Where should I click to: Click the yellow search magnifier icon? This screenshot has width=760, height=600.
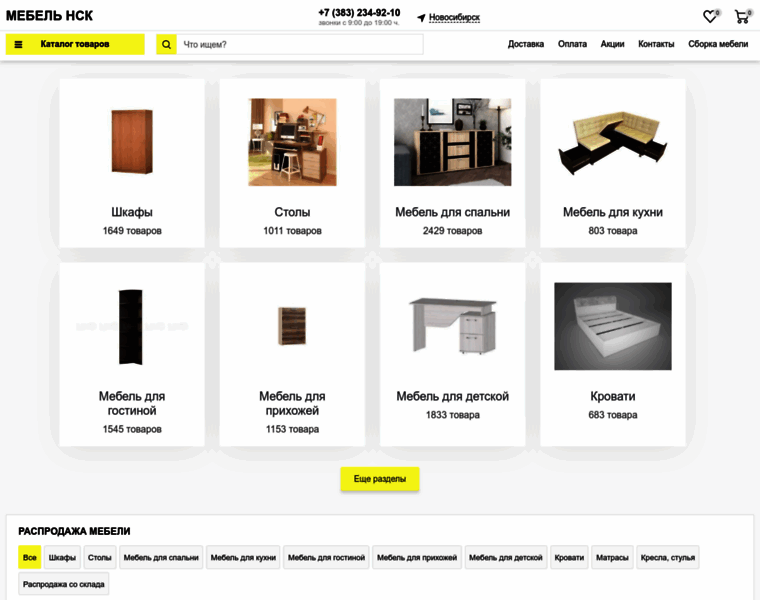pos(166,44)
